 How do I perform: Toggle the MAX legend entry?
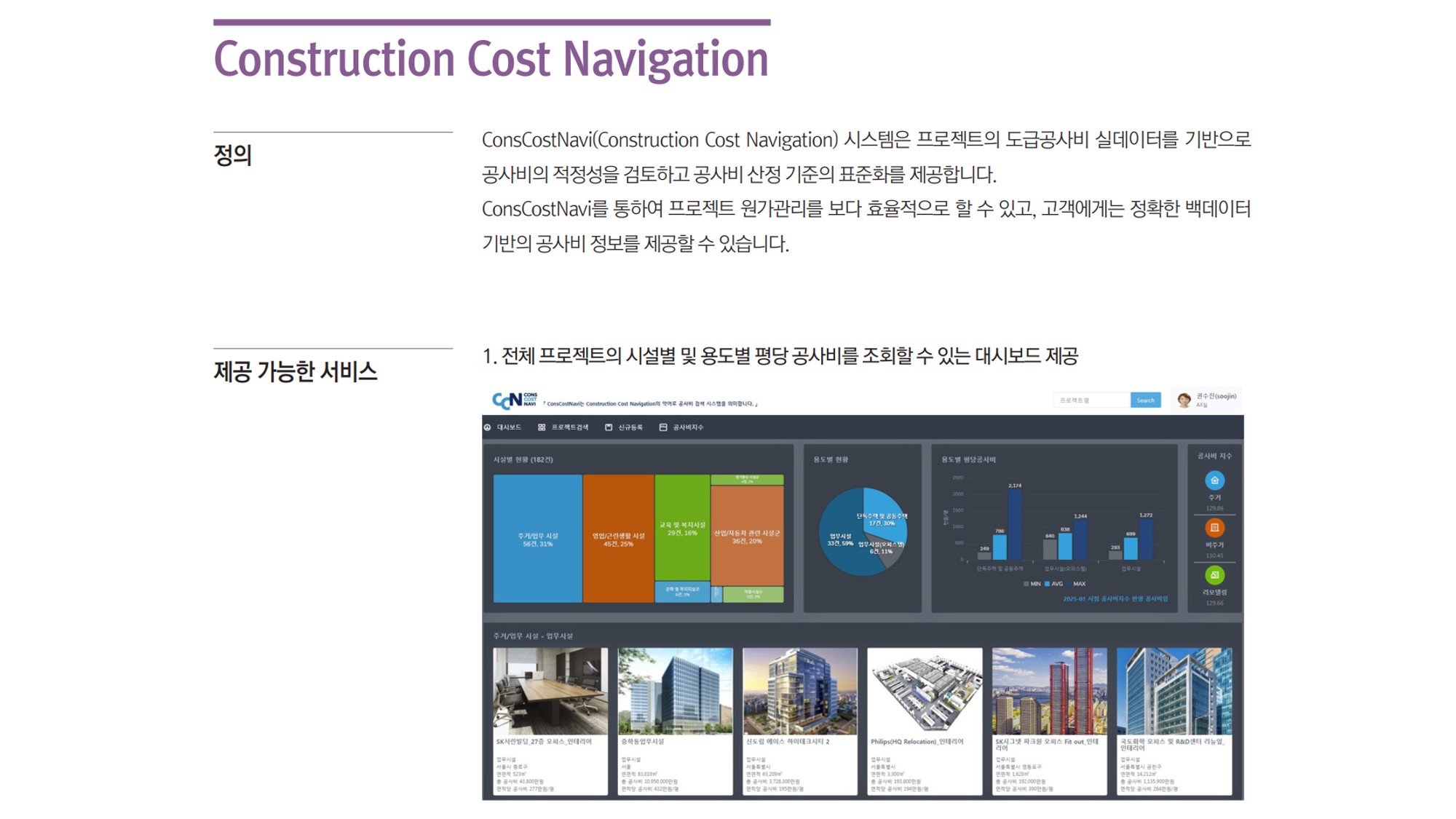pyautogui.click(x=1076, y=584)
